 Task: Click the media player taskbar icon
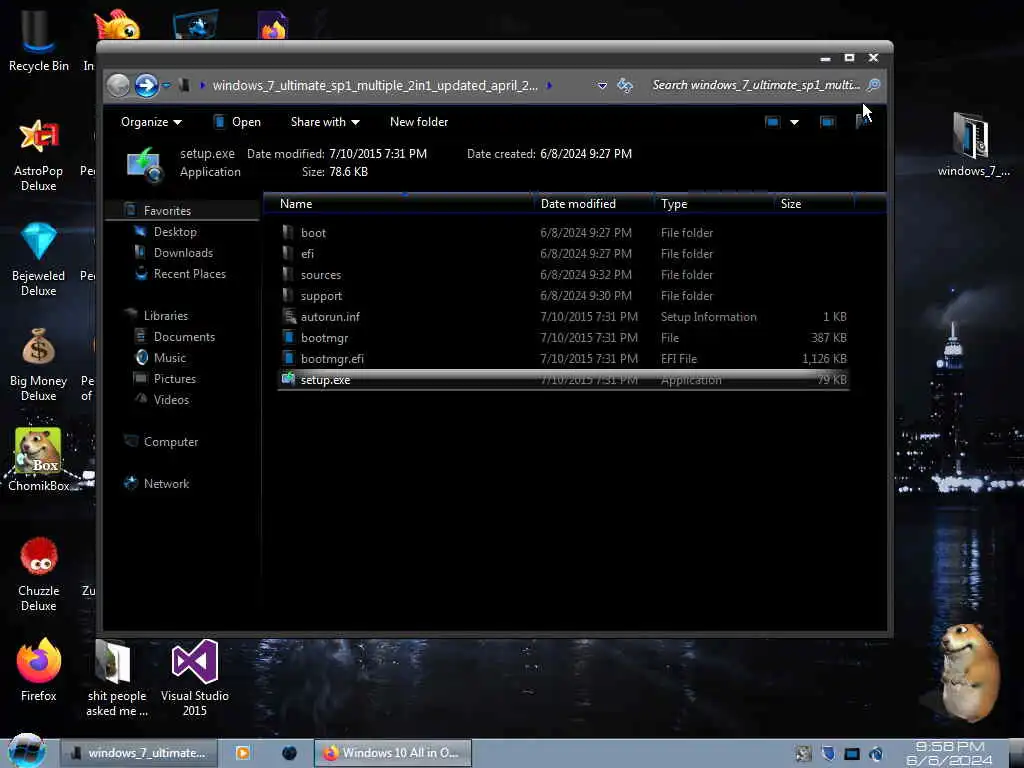point(242,753)
